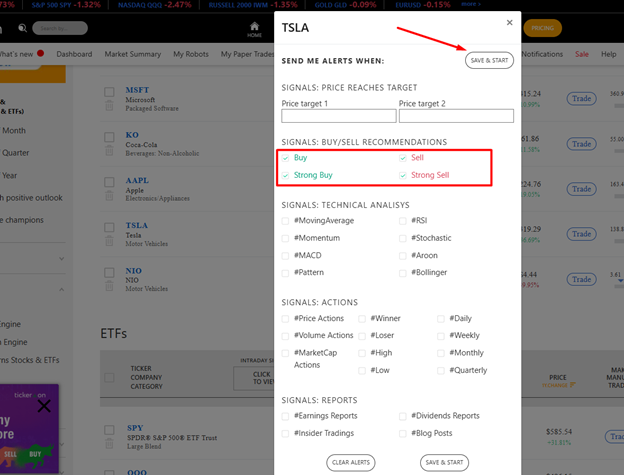The width and height of the screenshot is (624, 475).
Task: Check #Earnings Reports alert
Action: pyautogui.click(x=285, y=416)
